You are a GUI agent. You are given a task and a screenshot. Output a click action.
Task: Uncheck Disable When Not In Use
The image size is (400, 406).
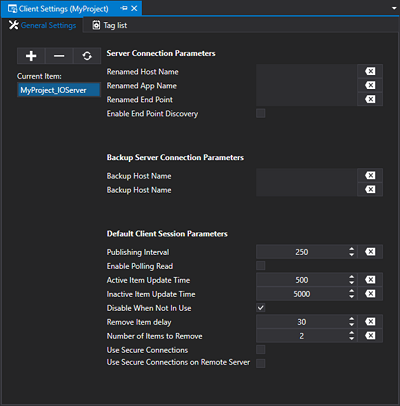click(261, 308)
